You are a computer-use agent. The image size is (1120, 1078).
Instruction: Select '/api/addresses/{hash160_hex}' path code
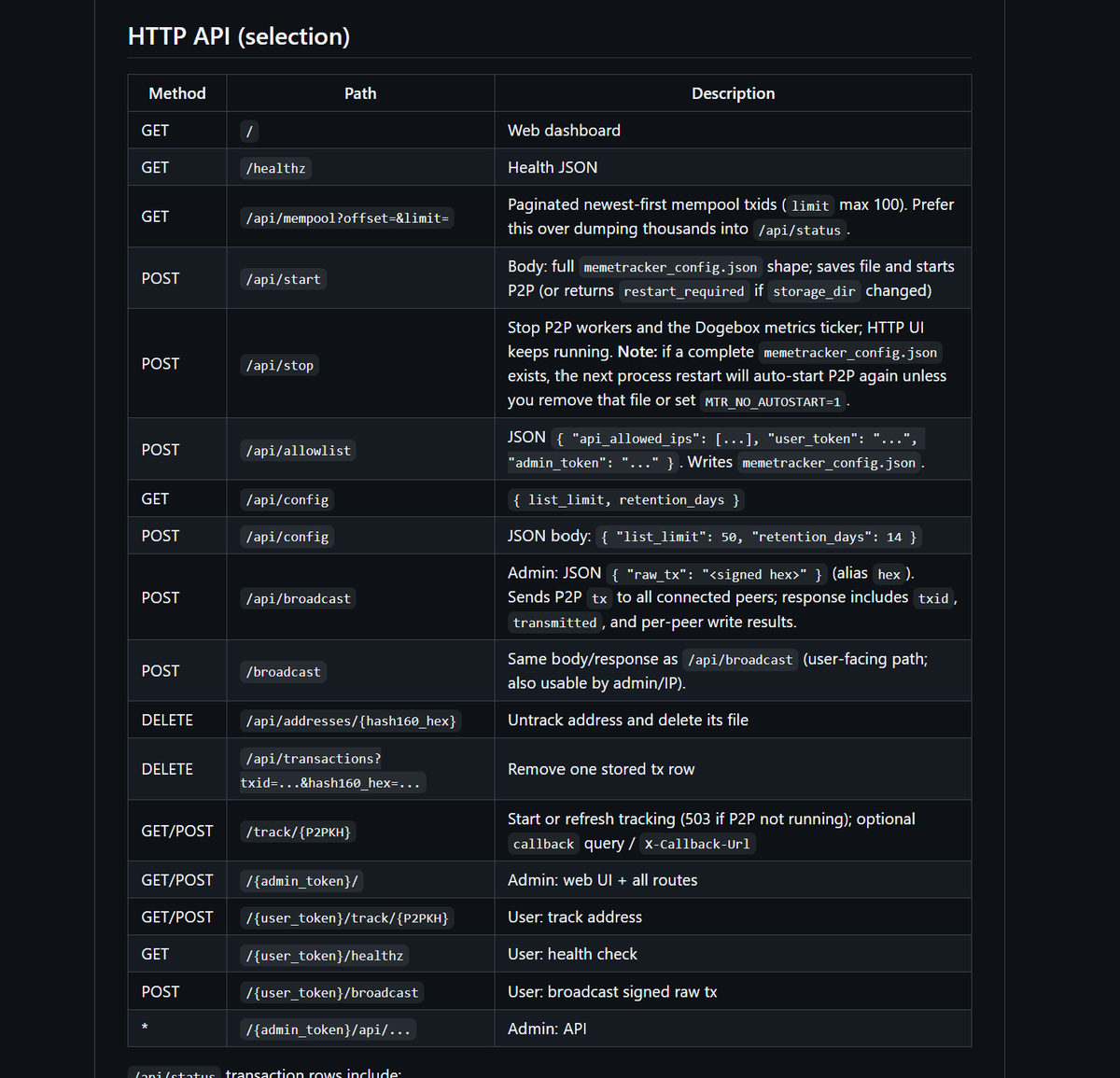click(x=351, y=721)
